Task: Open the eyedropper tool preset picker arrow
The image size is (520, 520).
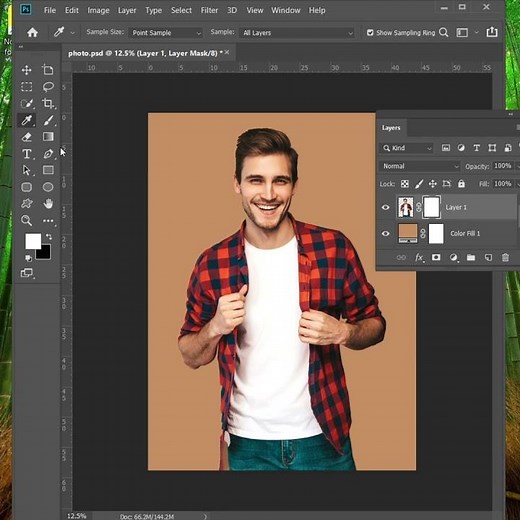Action: tap(72, 33)
